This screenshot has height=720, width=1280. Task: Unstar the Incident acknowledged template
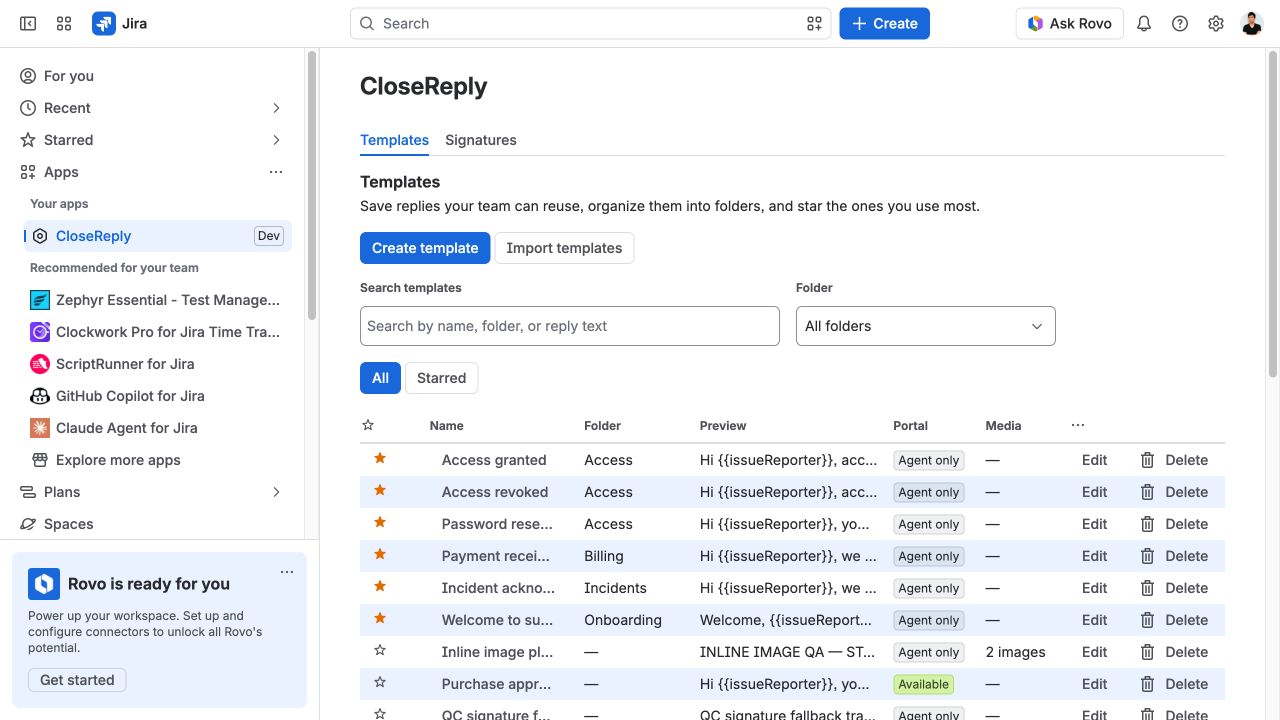[380, 586]
